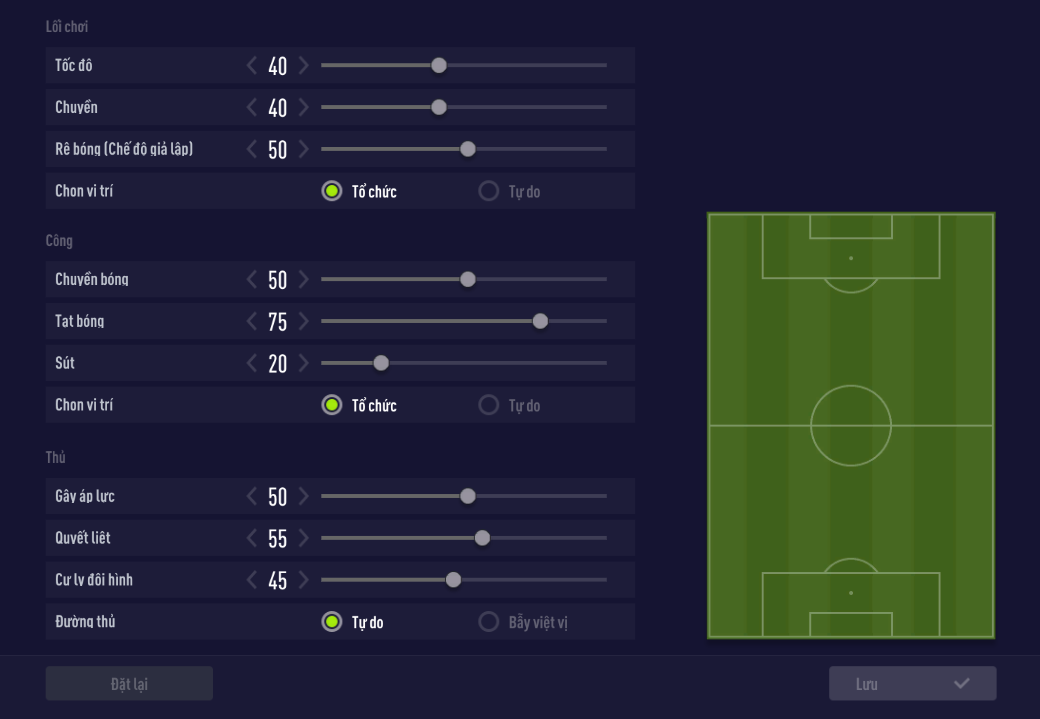Increase Tạt bóng value with right arrow

(303, 322)
